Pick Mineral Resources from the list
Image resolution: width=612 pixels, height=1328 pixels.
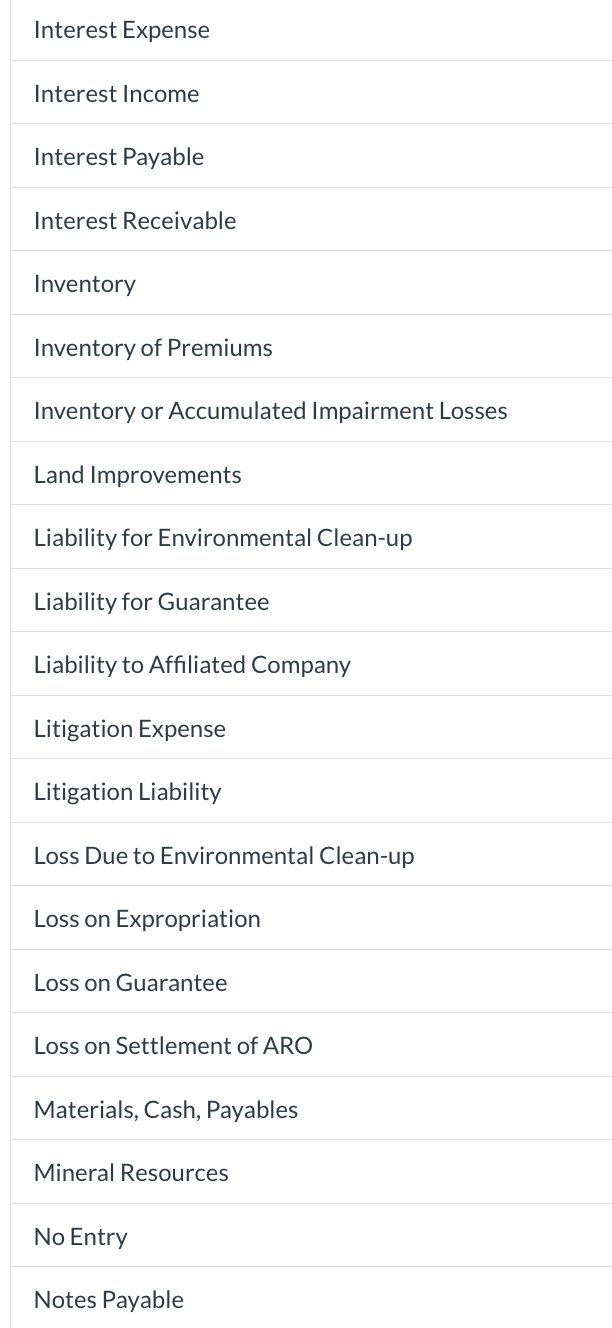130,1172
